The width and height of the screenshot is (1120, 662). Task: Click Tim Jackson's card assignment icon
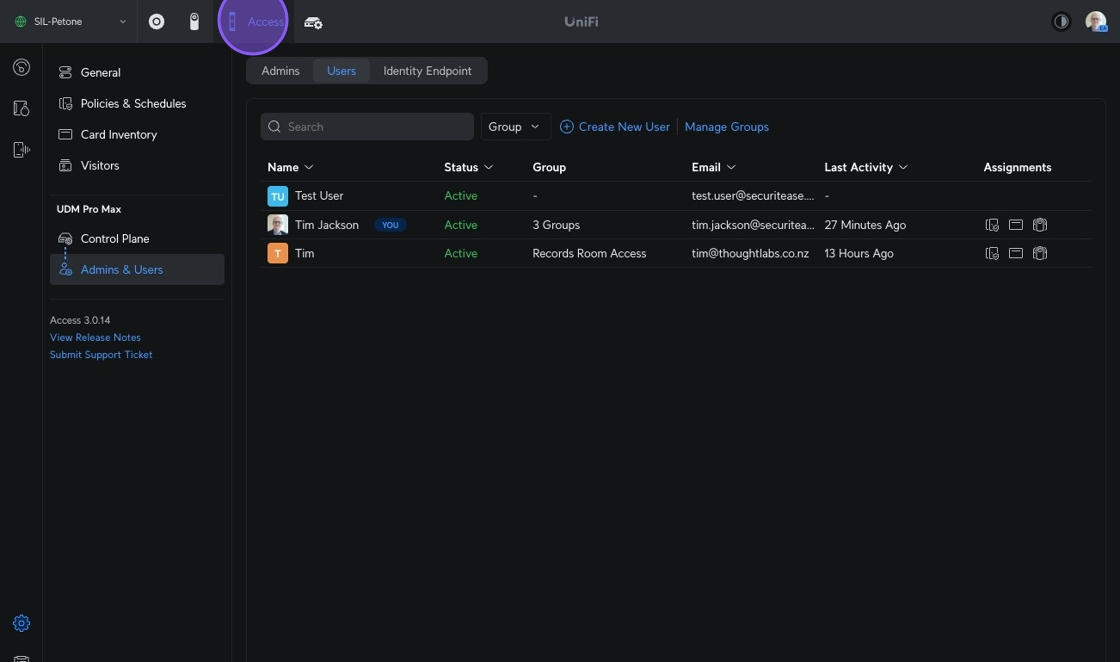(x=1015, y=225)
